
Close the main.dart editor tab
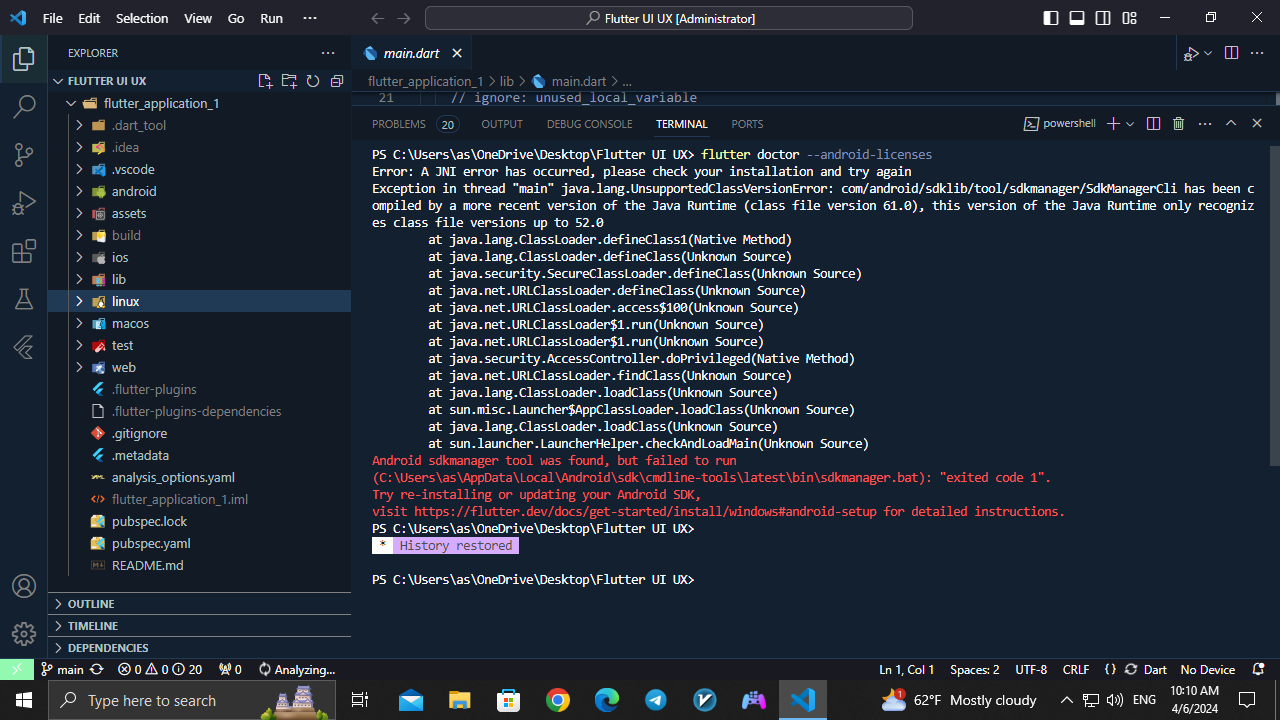pos(457,53)
